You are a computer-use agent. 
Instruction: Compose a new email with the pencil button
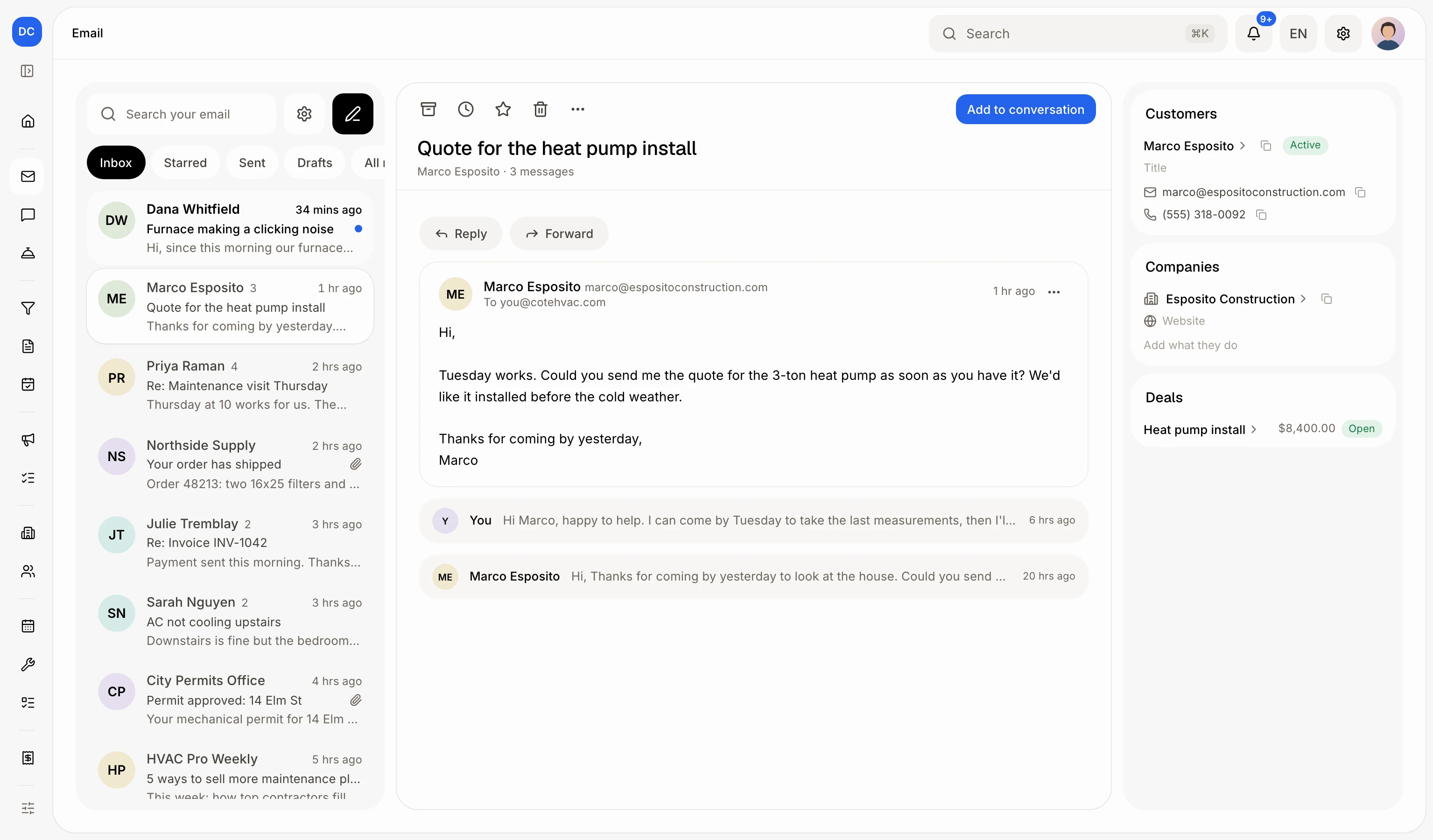pyautogui.click(x=352, y=114)
